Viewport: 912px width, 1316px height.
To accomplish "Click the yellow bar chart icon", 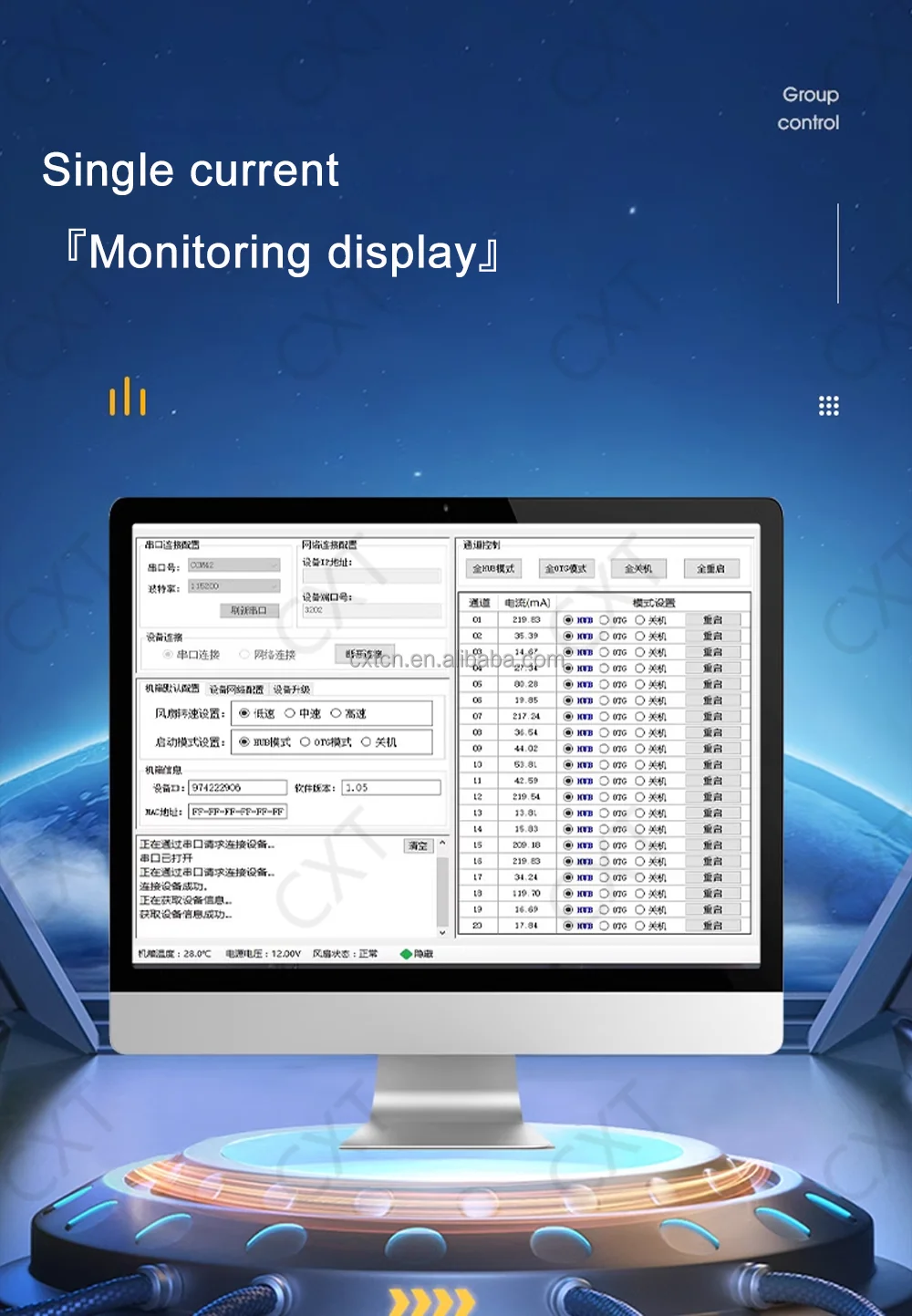I will click(128, 396).
